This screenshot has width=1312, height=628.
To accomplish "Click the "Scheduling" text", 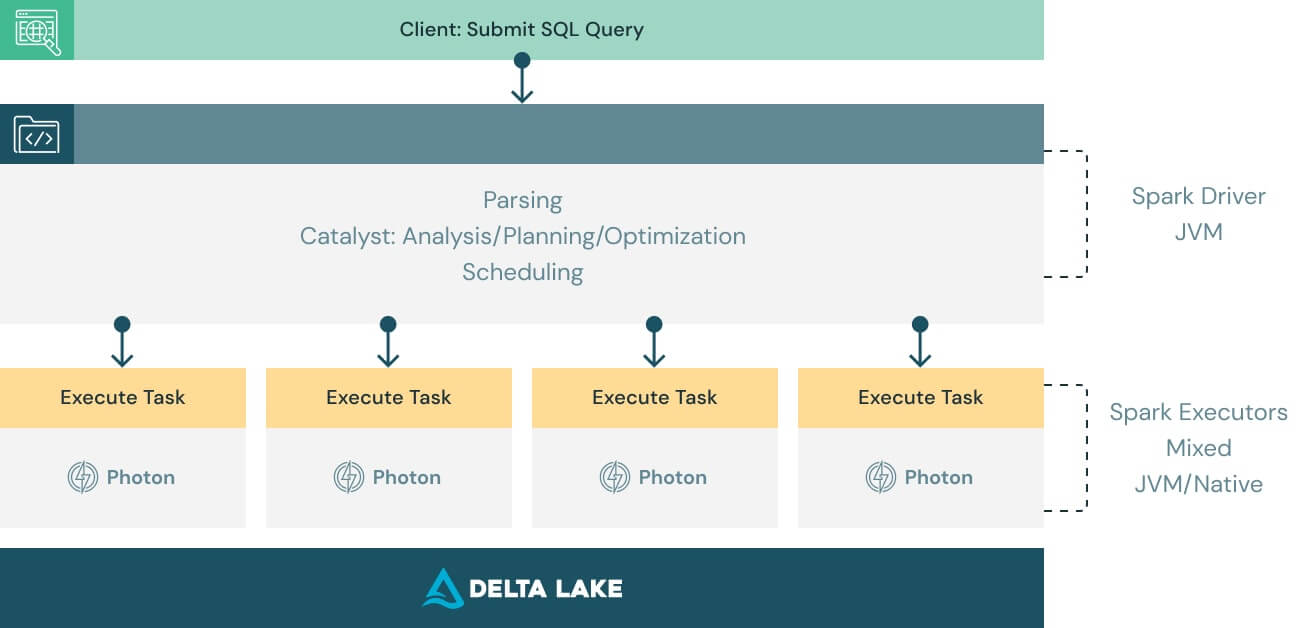I will [x=523, y=272].
